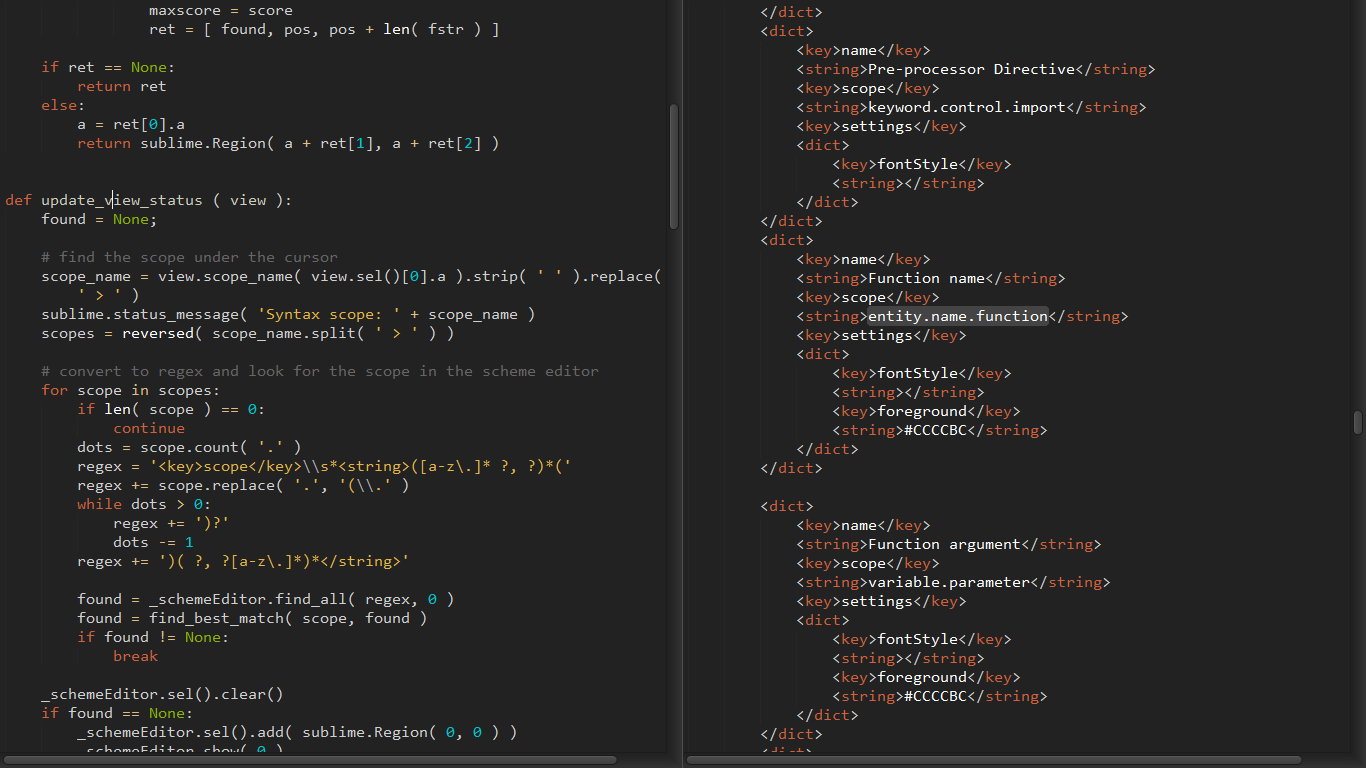This screenshot has height=768, width=1366.
Task: Click the 'Function argument' string value
Action: [x=944, y=545]
